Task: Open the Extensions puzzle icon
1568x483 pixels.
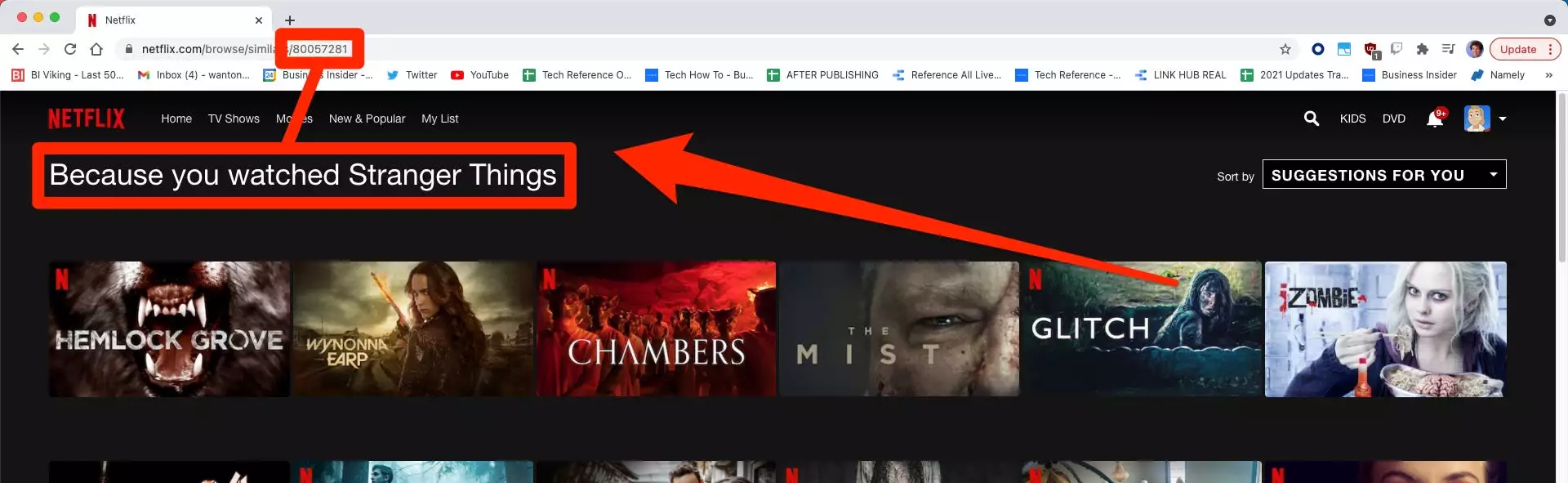Action: pos(1422,49)
